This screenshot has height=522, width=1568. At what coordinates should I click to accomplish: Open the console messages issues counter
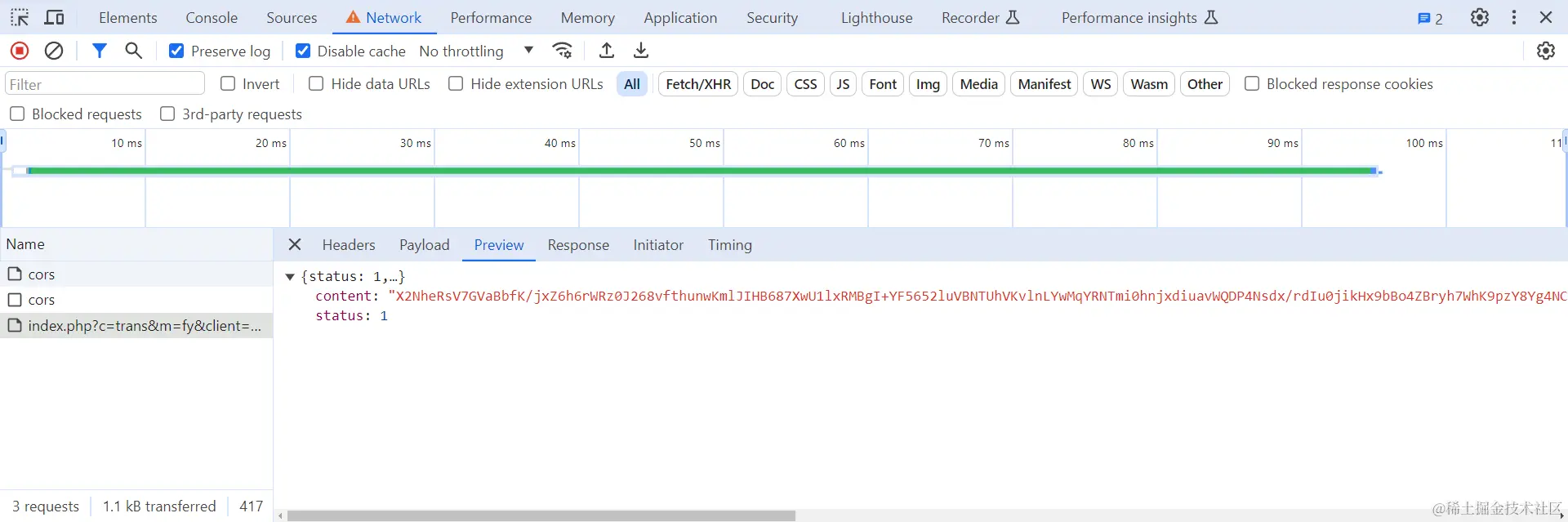pos(1430,18)
